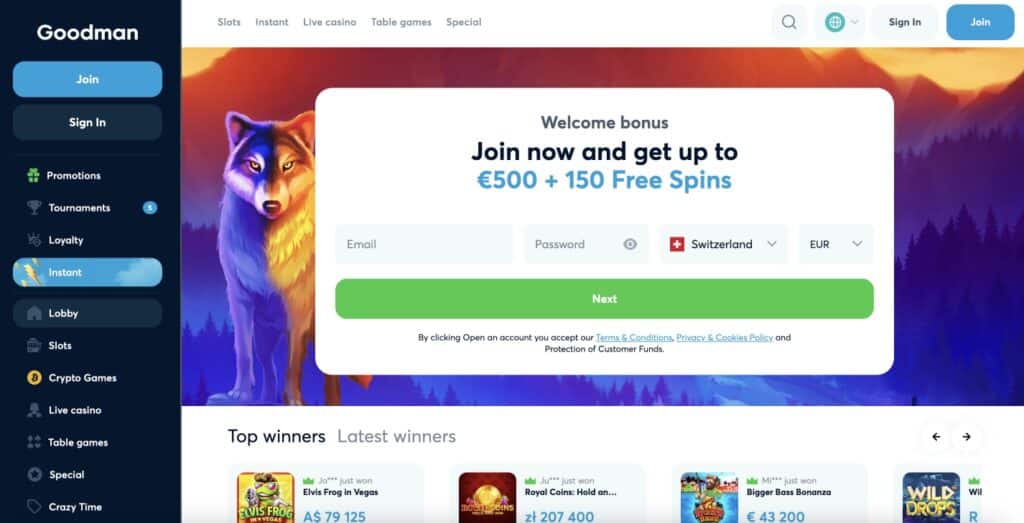Toggle password visibility eye icon

630,244
